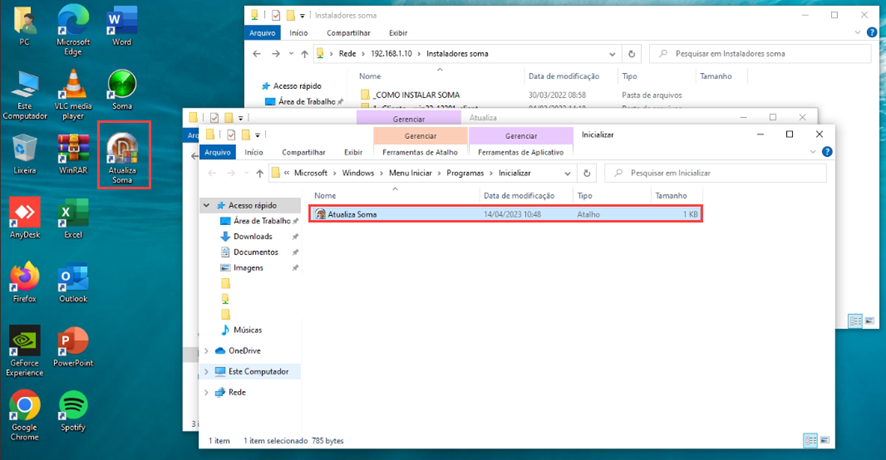Open the Exibir tab in the Inicializar window
This screenshot has width=886, height=460.
tap(353, 152)
